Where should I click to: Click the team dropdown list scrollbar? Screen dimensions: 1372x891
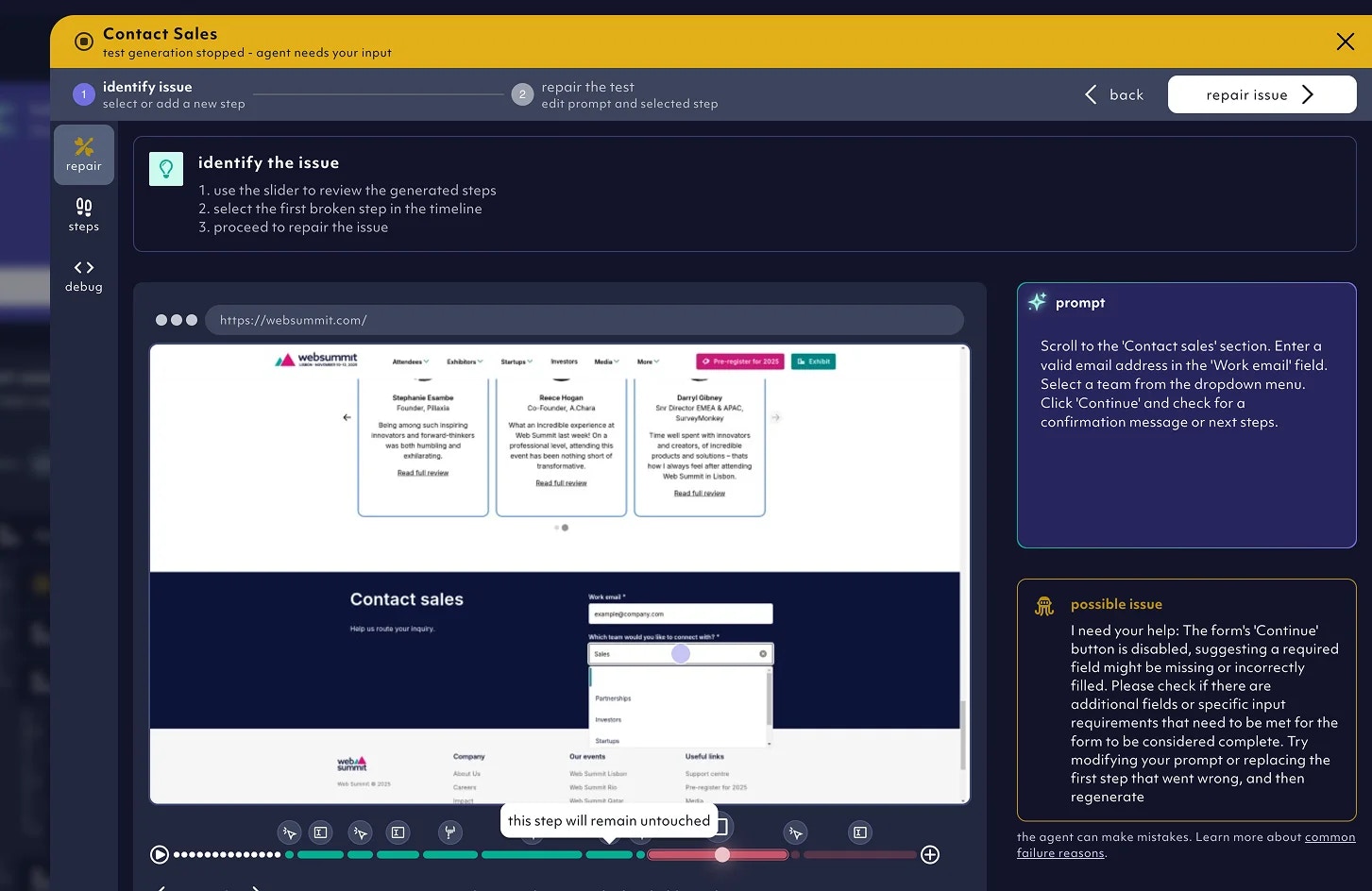point(770,698)
